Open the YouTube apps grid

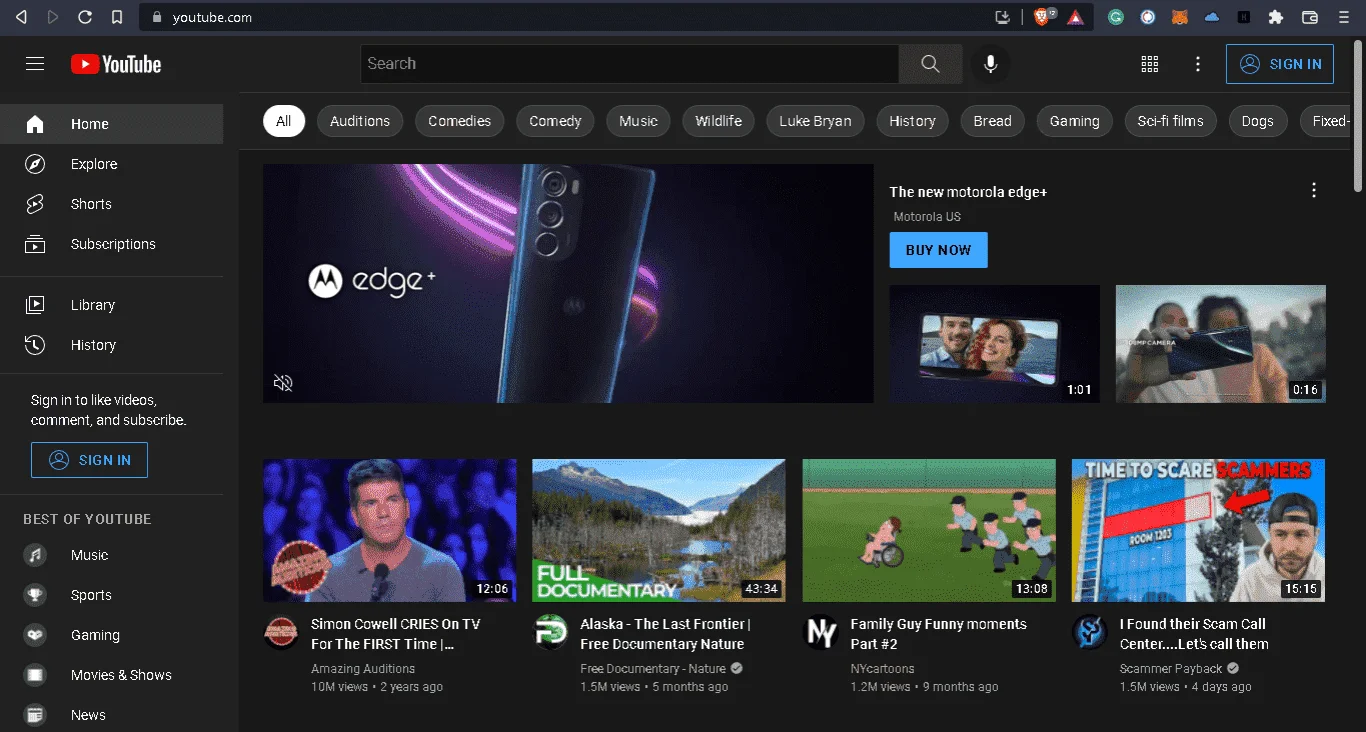tap(1150, 64)
